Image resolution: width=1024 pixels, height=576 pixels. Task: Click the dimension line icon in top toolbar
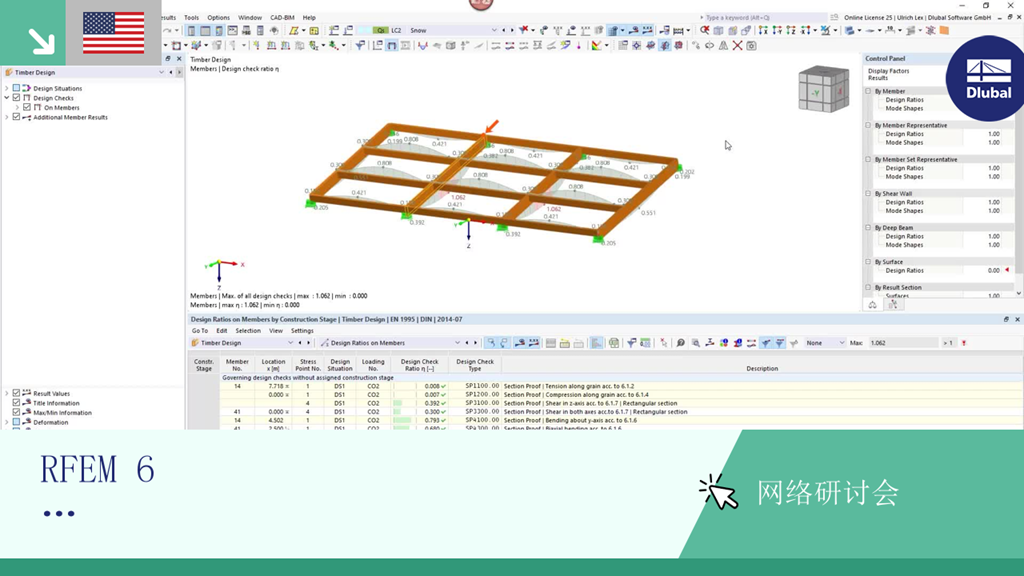click(x=679, y=31)
